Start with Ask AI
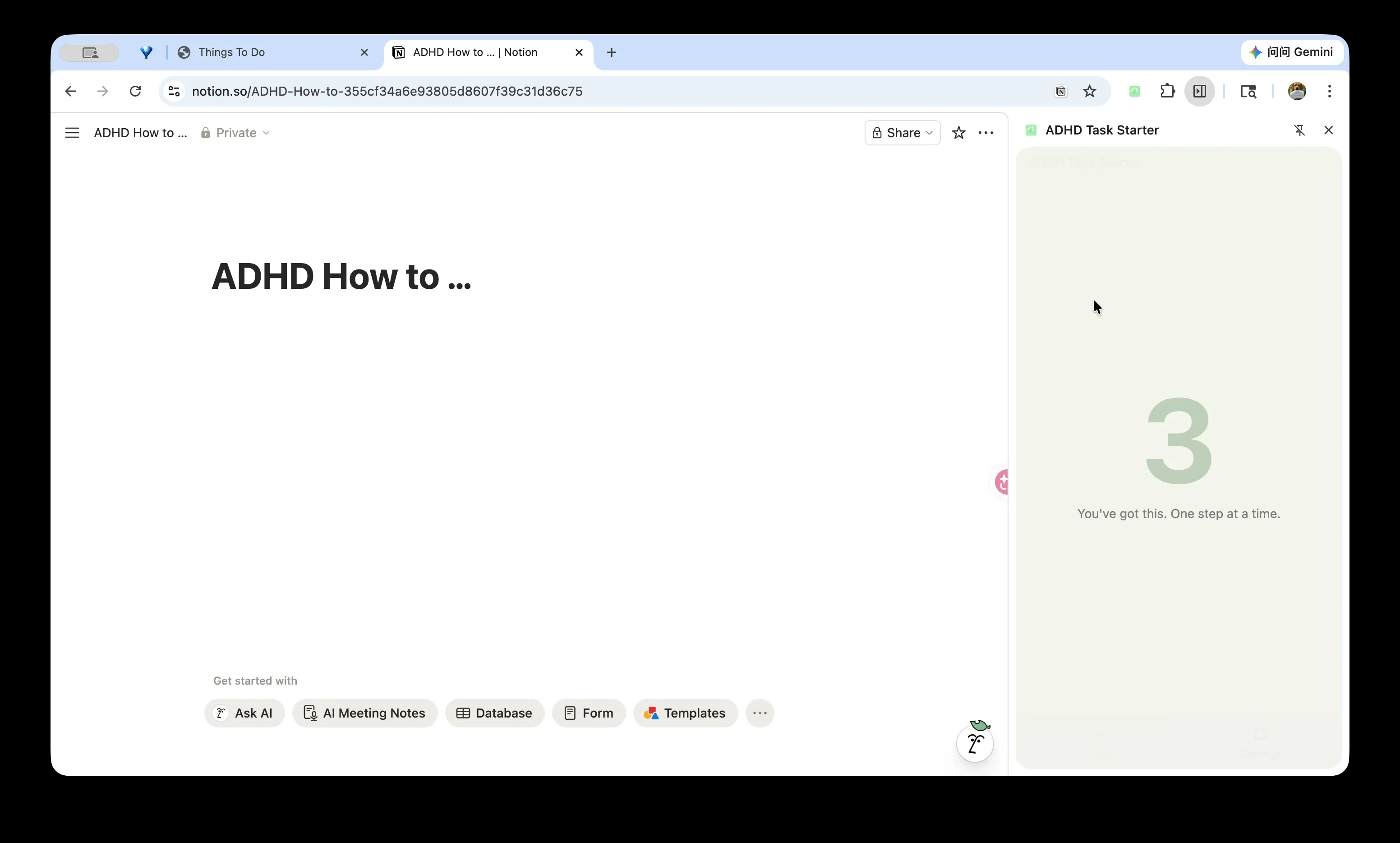 pos(244,713)
